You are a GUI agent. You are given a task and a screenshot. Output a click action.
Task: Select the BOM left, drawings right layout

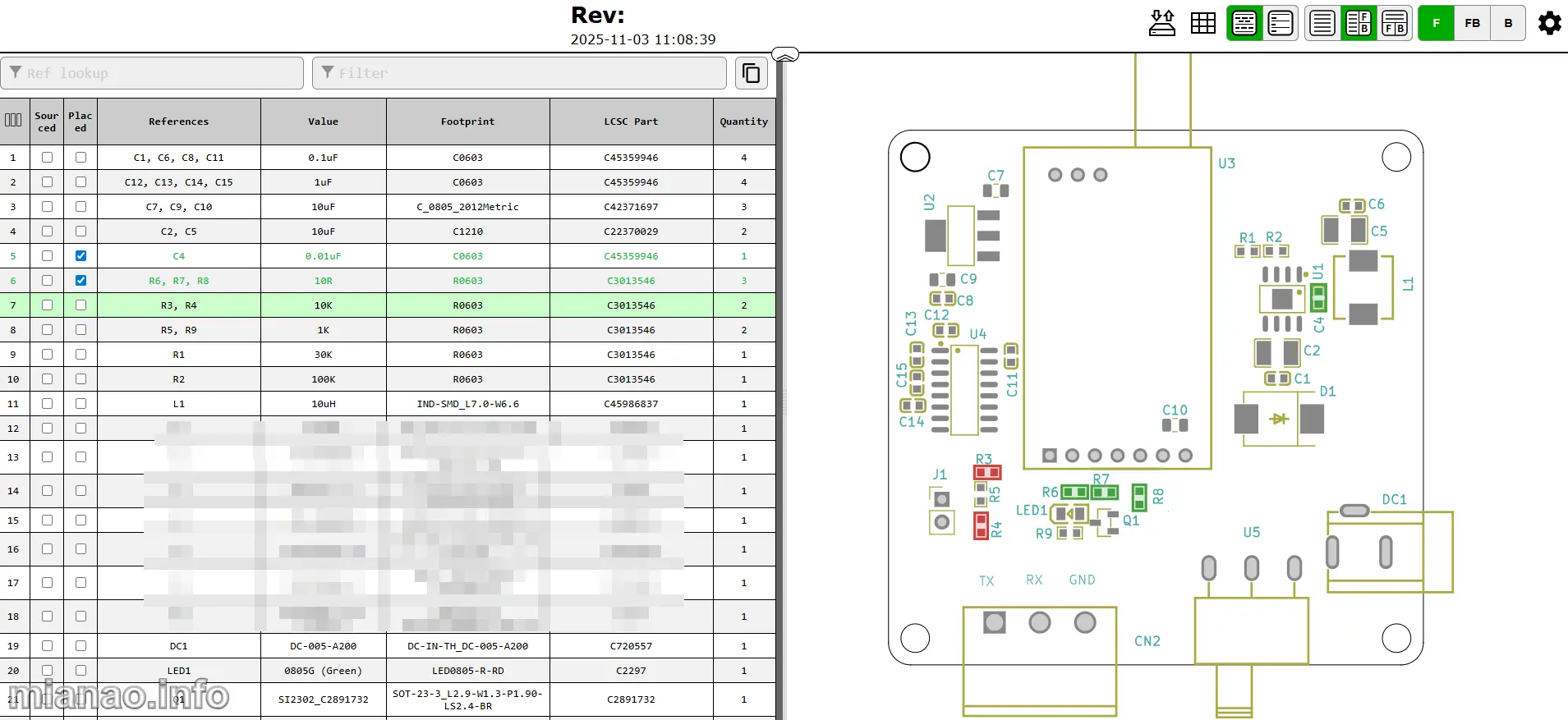[1359, 23]
